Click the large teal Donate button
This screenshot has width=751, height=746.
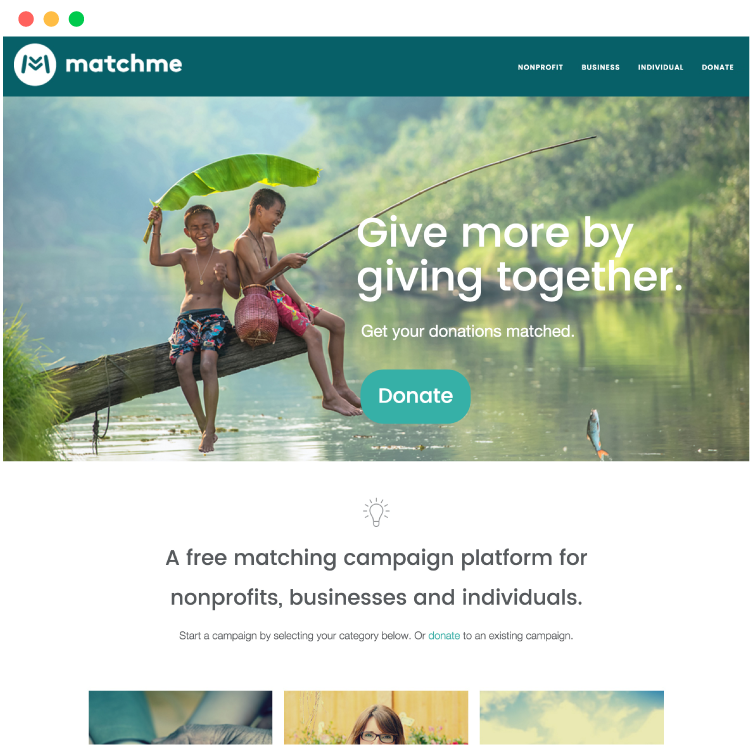[415, 396]
